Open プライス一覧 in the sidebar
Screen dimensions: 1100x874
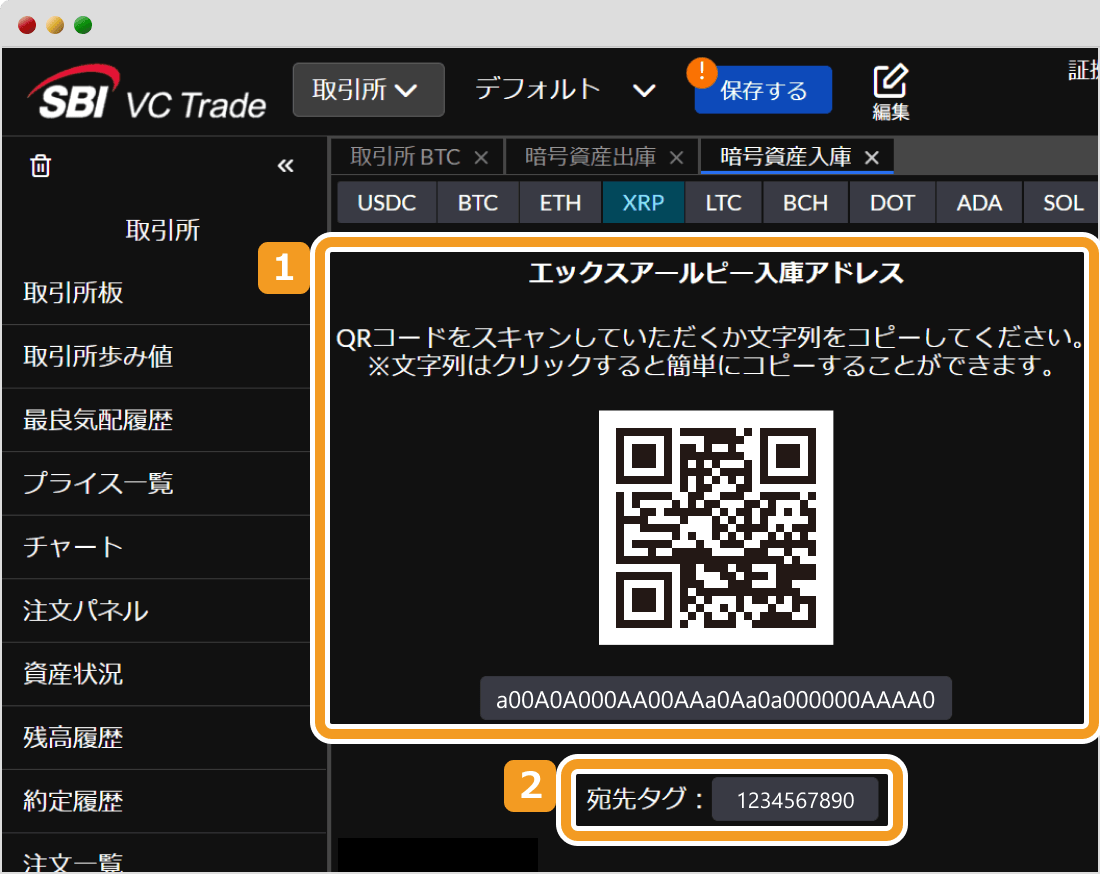156,483
